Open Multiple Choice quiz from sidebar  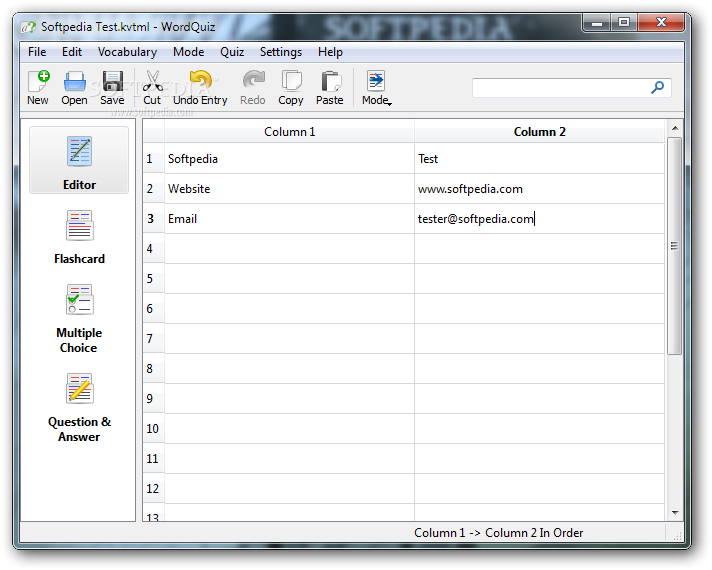tap(79, 319)
